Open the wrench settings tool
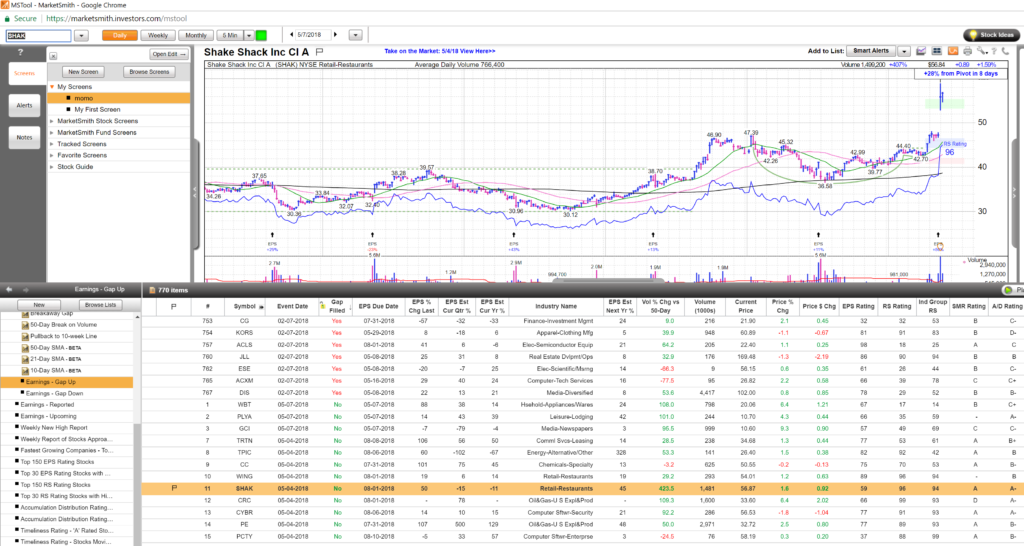 click(982, 51)
